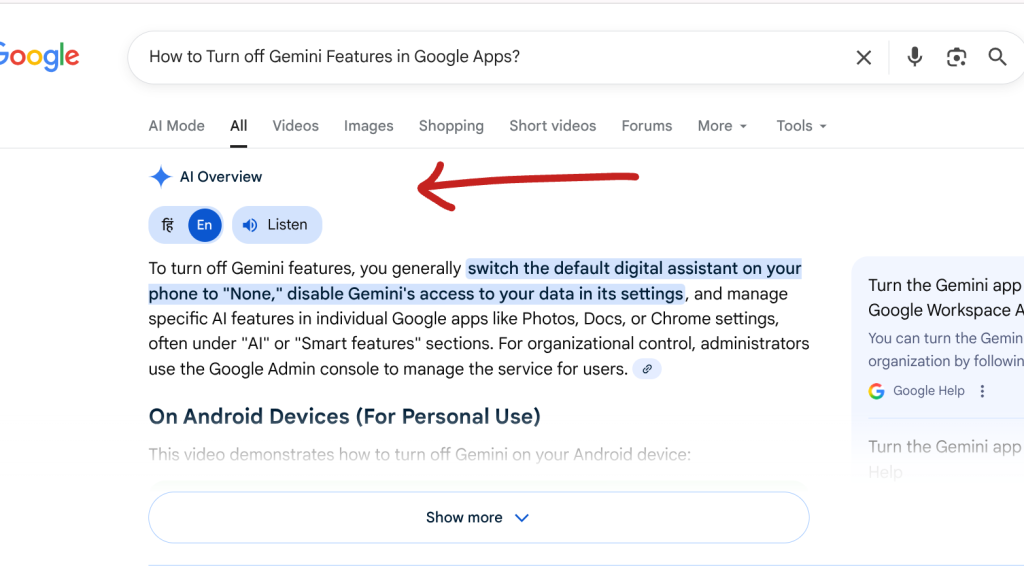Click the search magnifier icon
The width and height of the screenshot is (1024, 576).
[x=997, y=57]
